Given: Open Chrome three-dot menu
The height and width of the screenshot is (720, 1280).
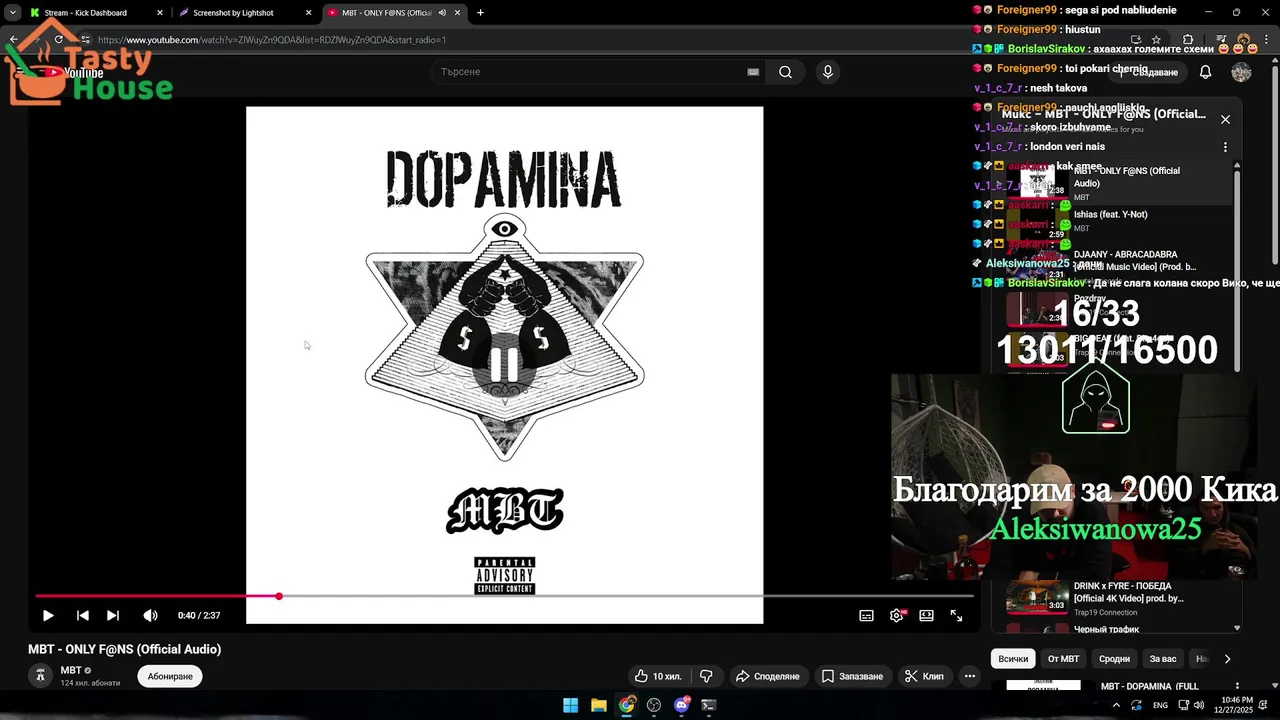Looking at the screenshot, I should click(x=1267, y=40).
